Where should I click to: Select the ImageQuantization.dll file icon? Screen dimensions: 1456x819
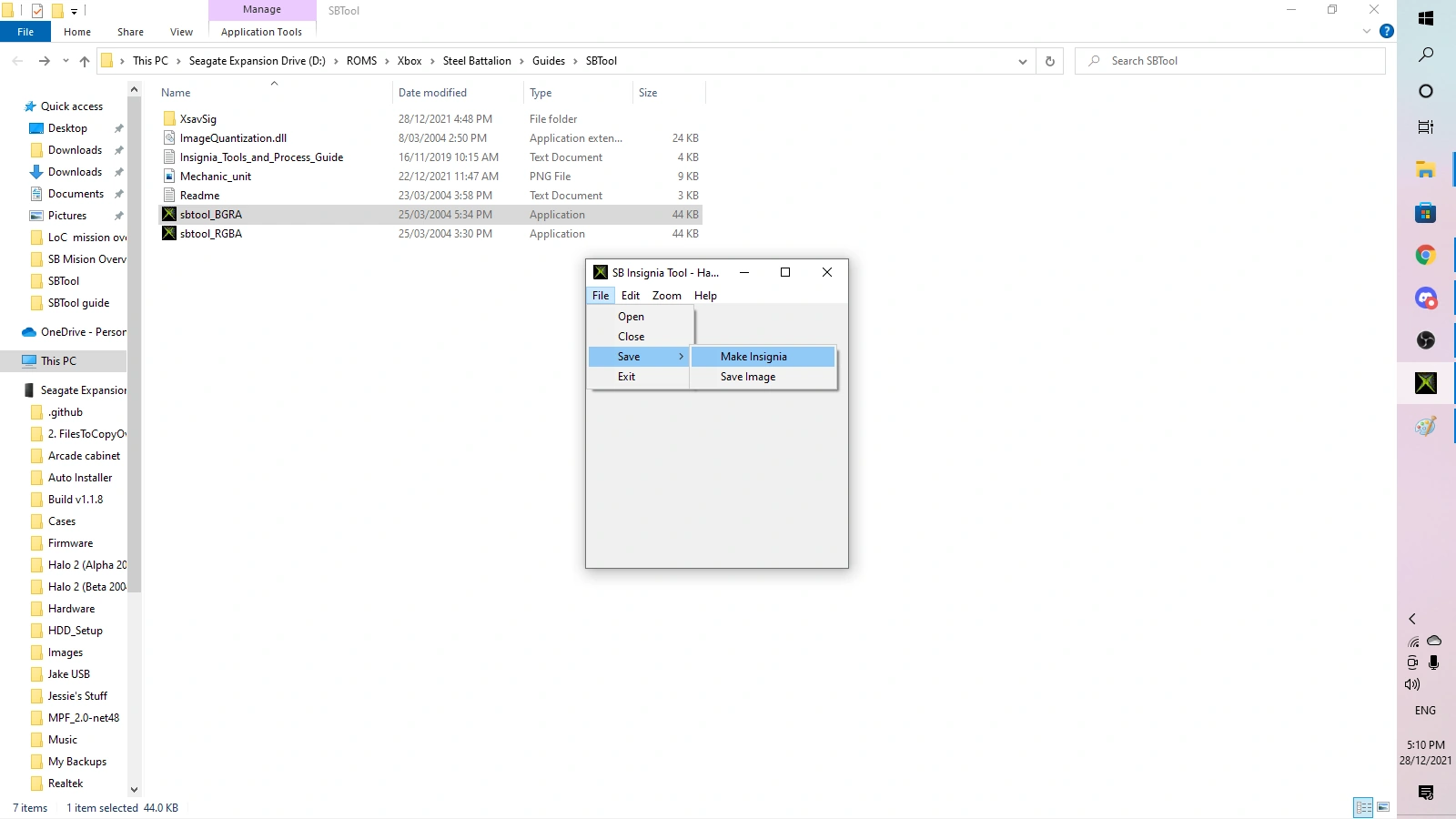click(x=169, y=138)
